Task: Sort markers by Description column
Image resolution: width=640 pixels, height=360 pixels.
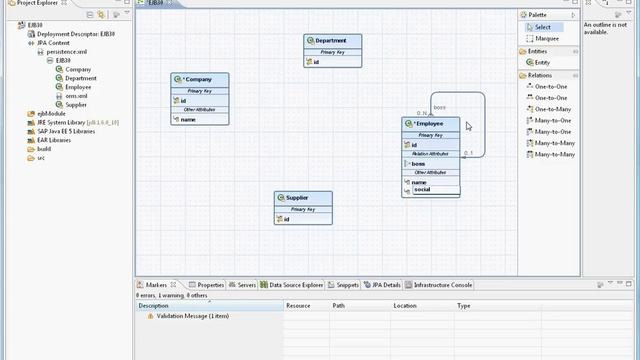Action: (210, 306)
